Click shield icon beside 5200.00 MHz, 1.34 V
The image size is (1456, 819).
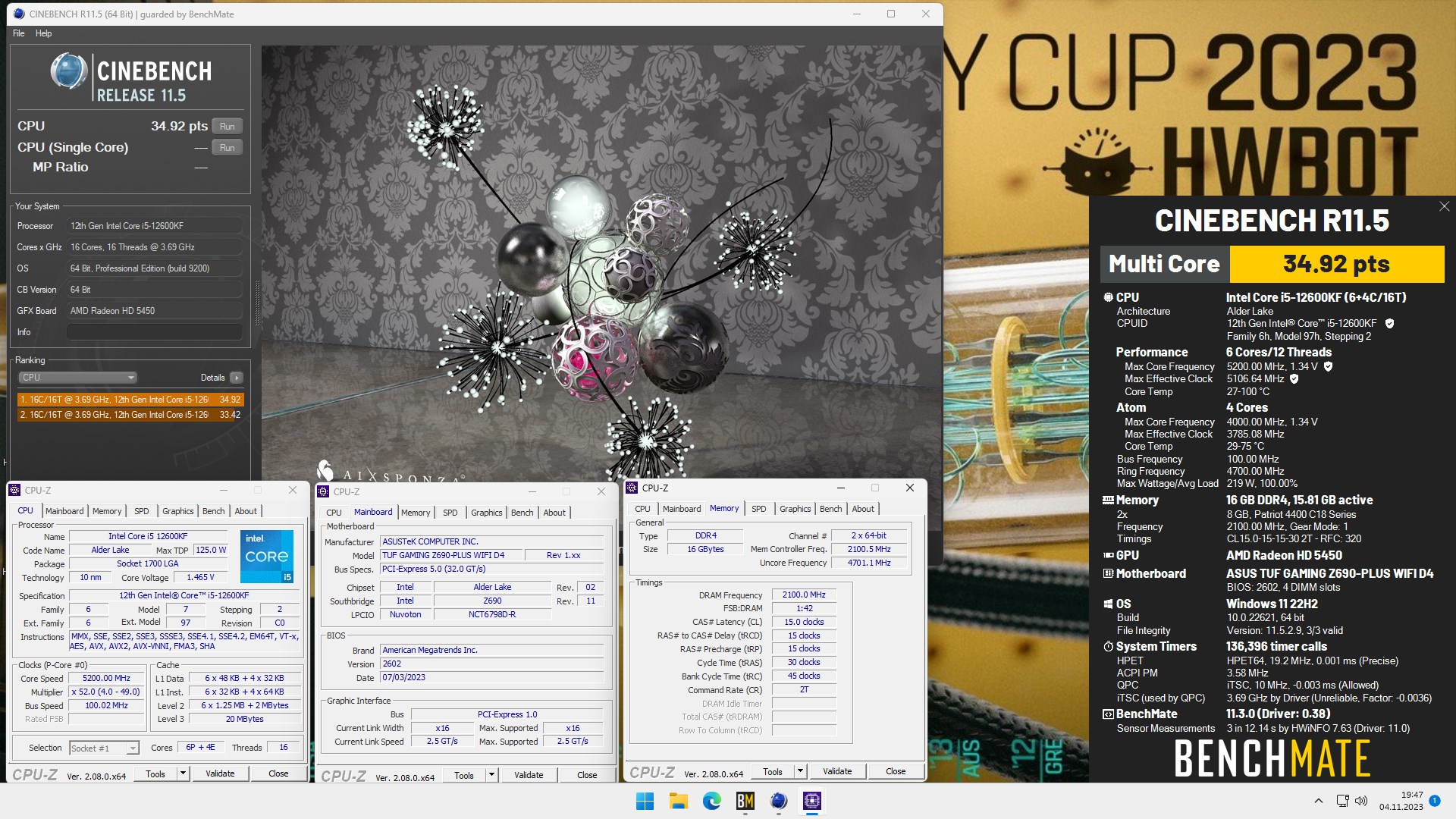[1328, 366]
